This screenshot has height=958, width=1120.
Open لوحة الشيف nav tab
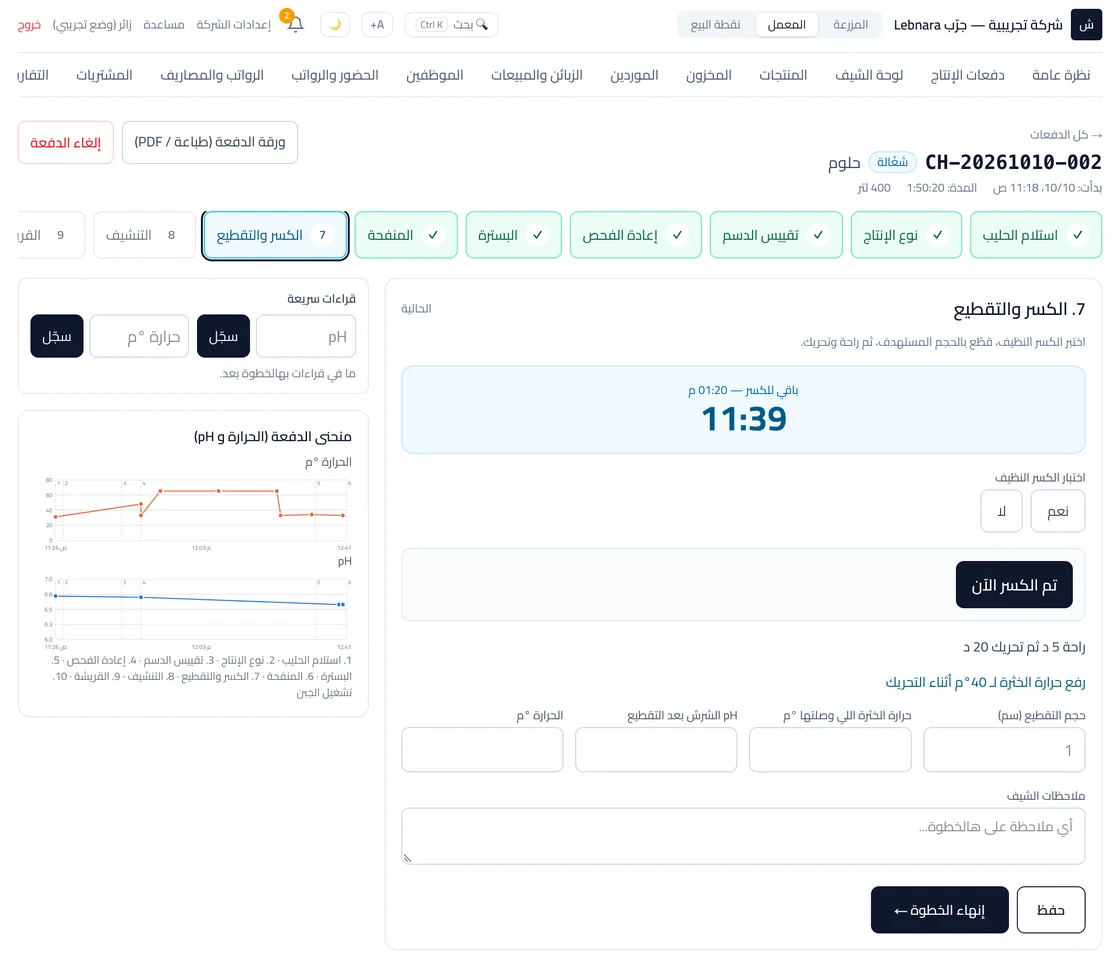coord(869,75)
